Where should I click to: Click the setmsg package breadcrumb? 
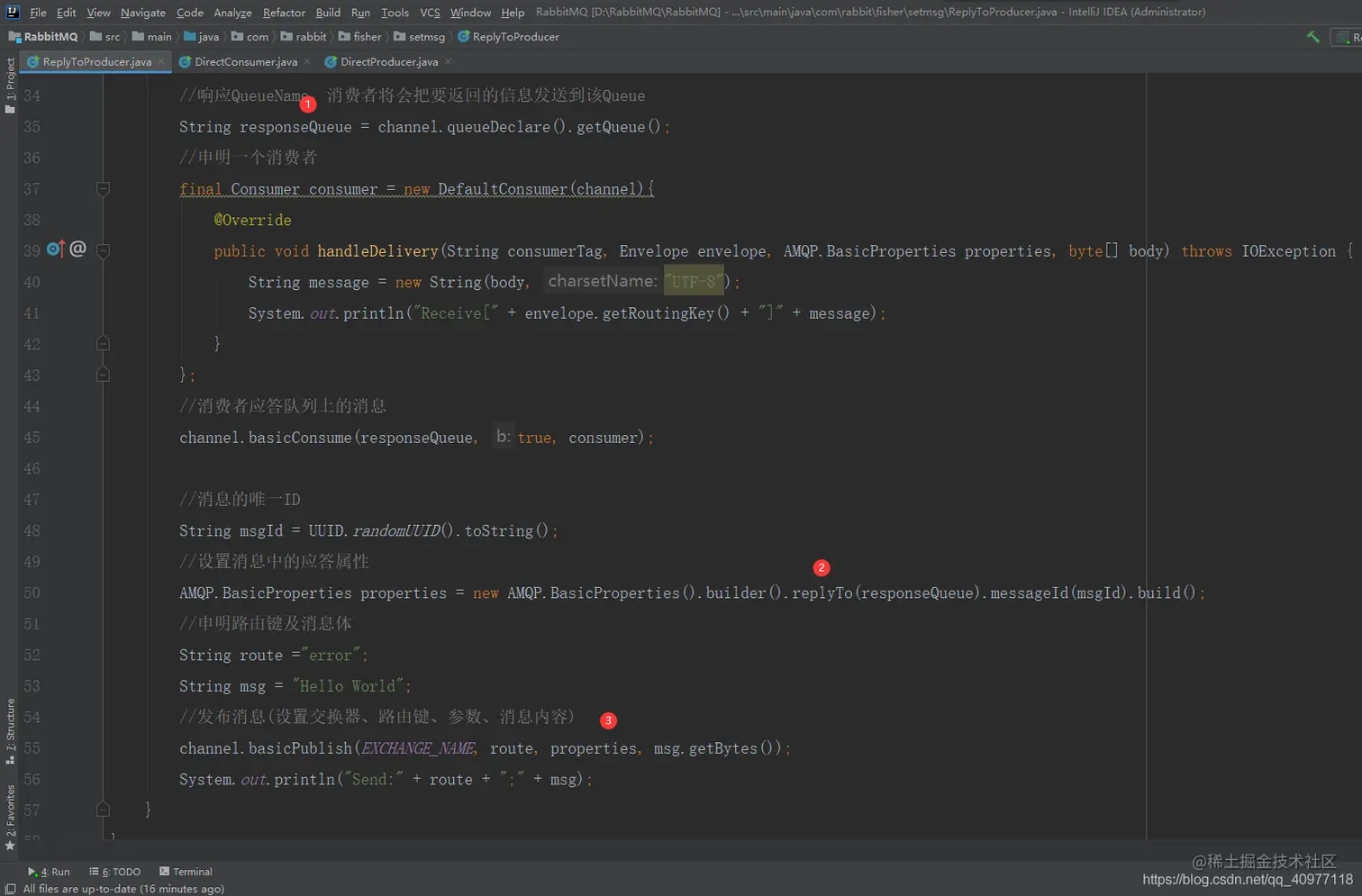420,37
